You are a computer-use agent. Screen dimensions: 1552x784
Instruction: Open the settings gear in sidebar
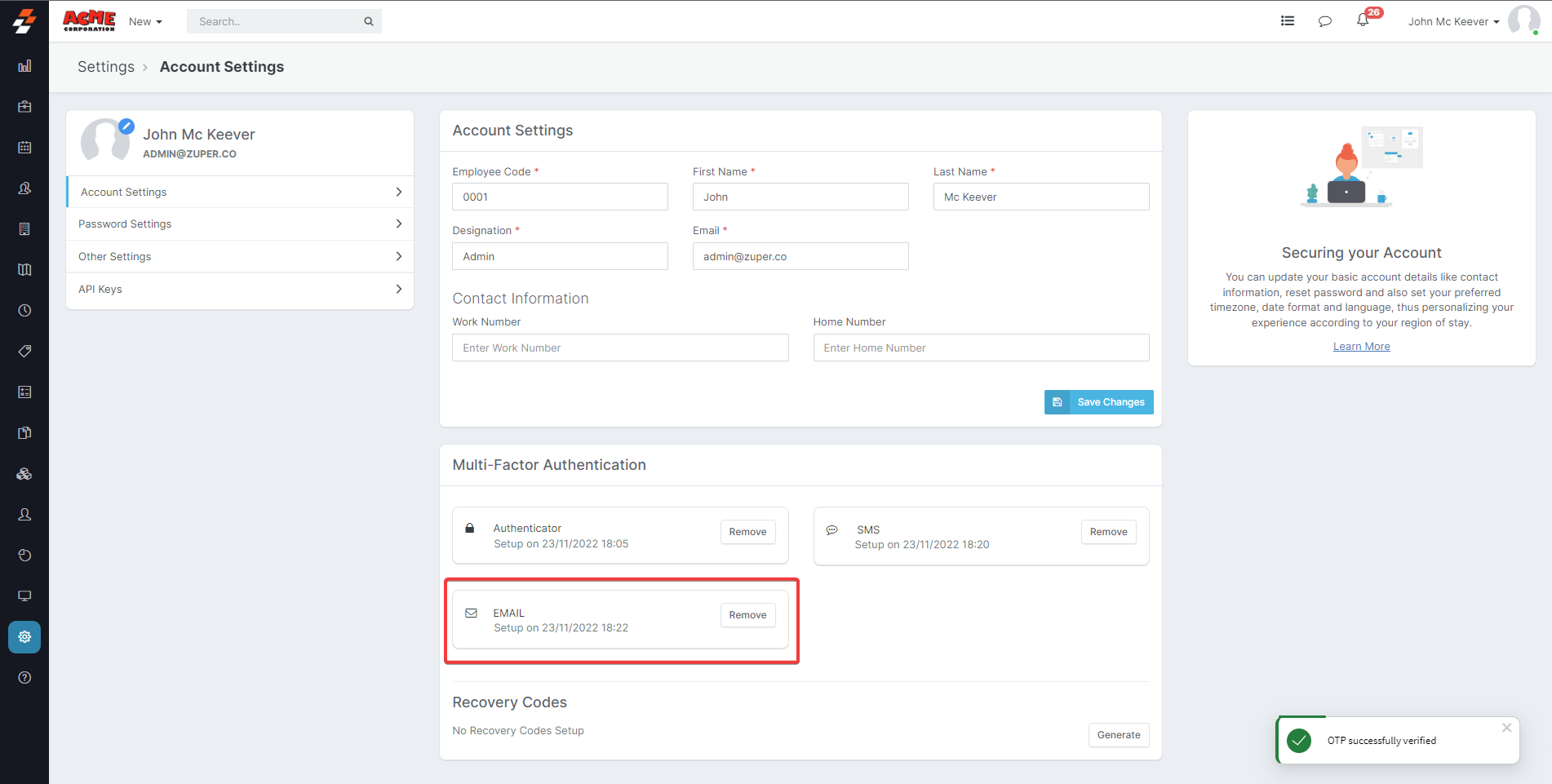(24, 637)
